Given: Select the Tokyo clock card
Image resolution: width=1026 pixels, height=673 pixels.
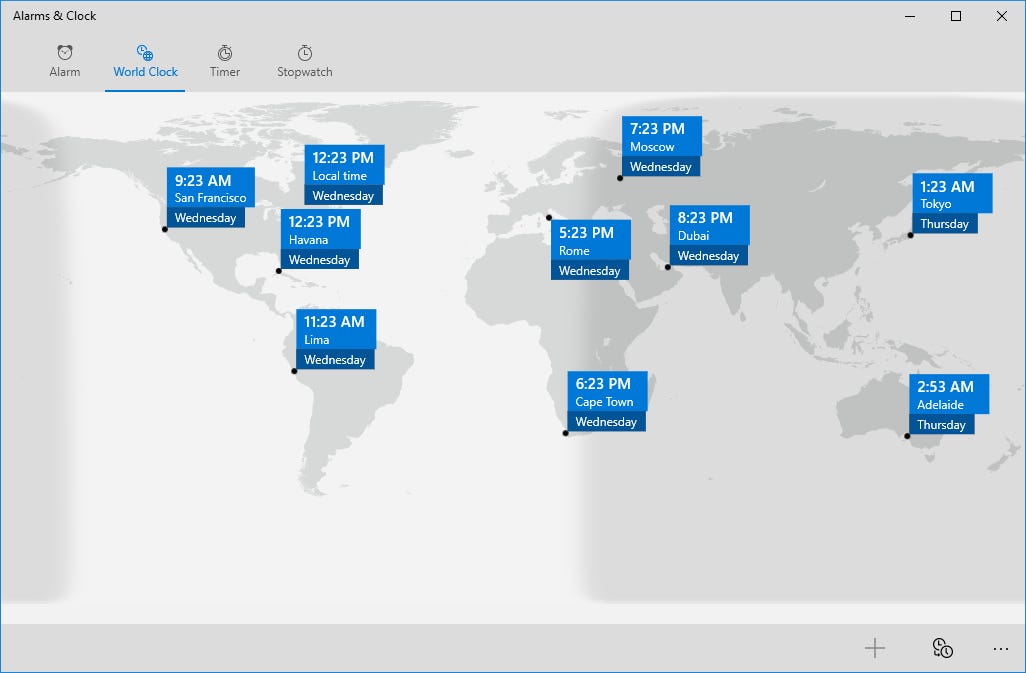Looking at the screenshot, I should pyautogui.click(x=951, y=200).
